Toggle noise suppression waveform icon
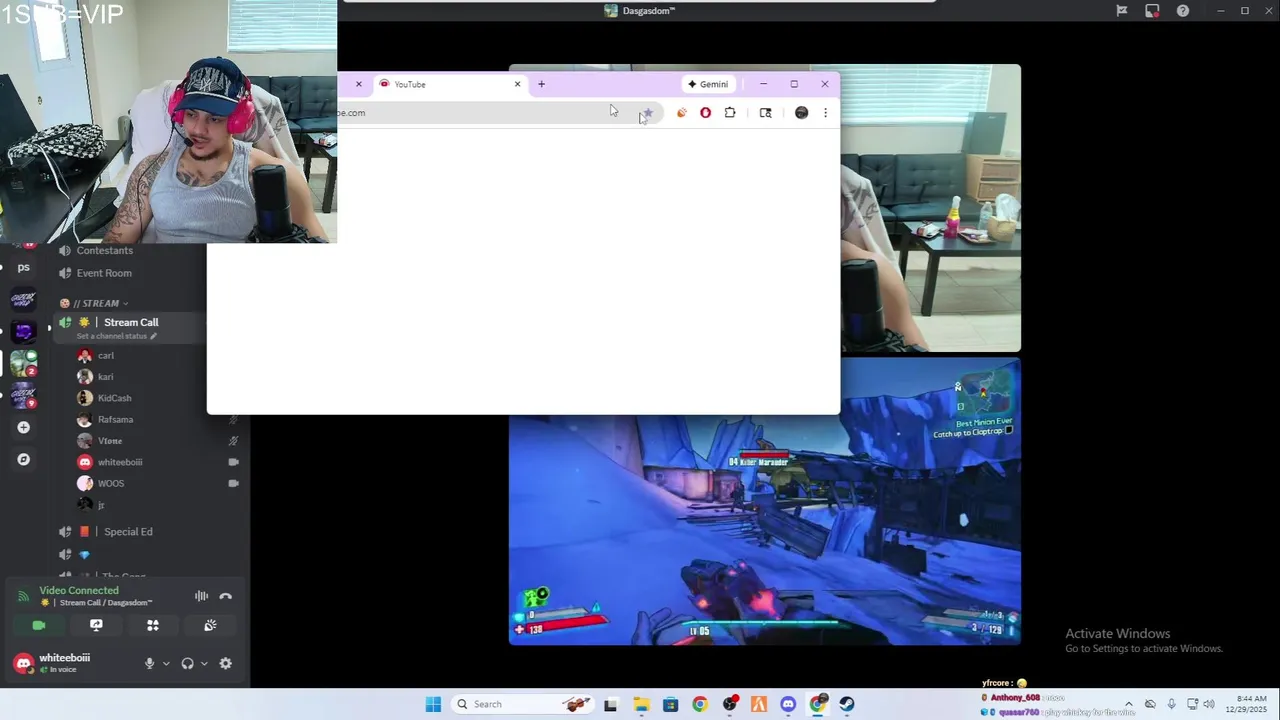The width and height of the screenshot is (1280, 720). (201, 596)
